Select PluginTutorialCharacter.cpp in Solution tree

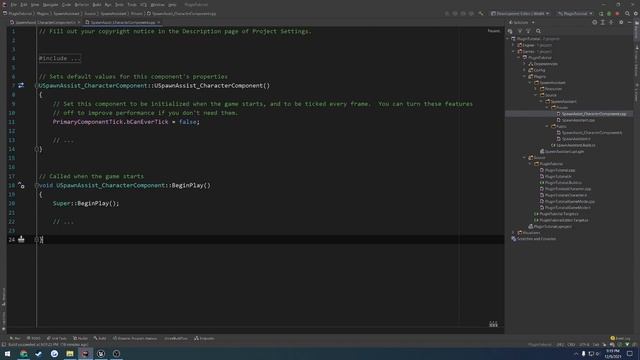565,189
